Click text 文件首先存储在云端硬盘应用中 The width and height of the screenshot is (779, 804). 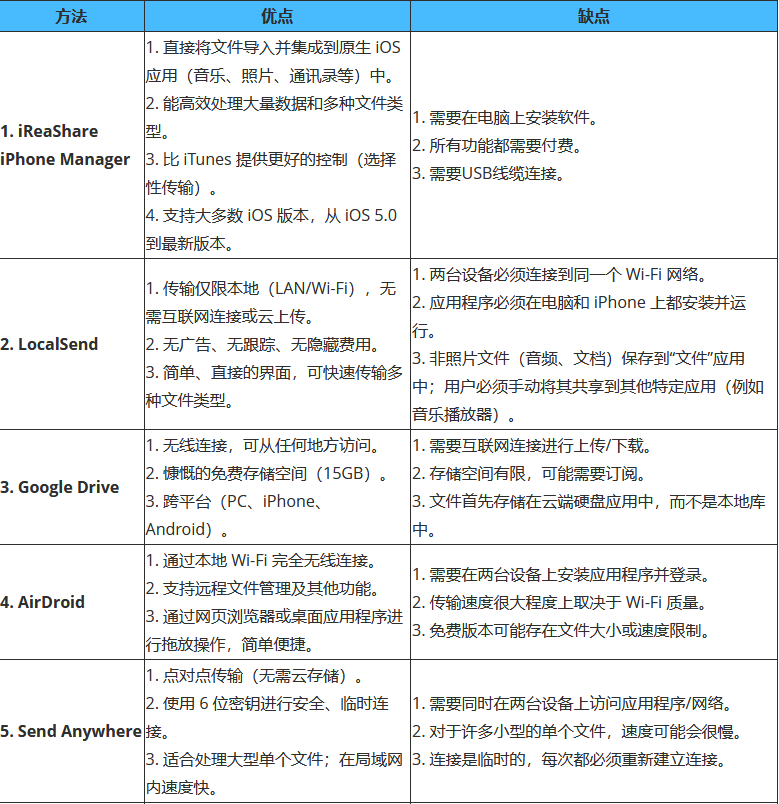541,501
